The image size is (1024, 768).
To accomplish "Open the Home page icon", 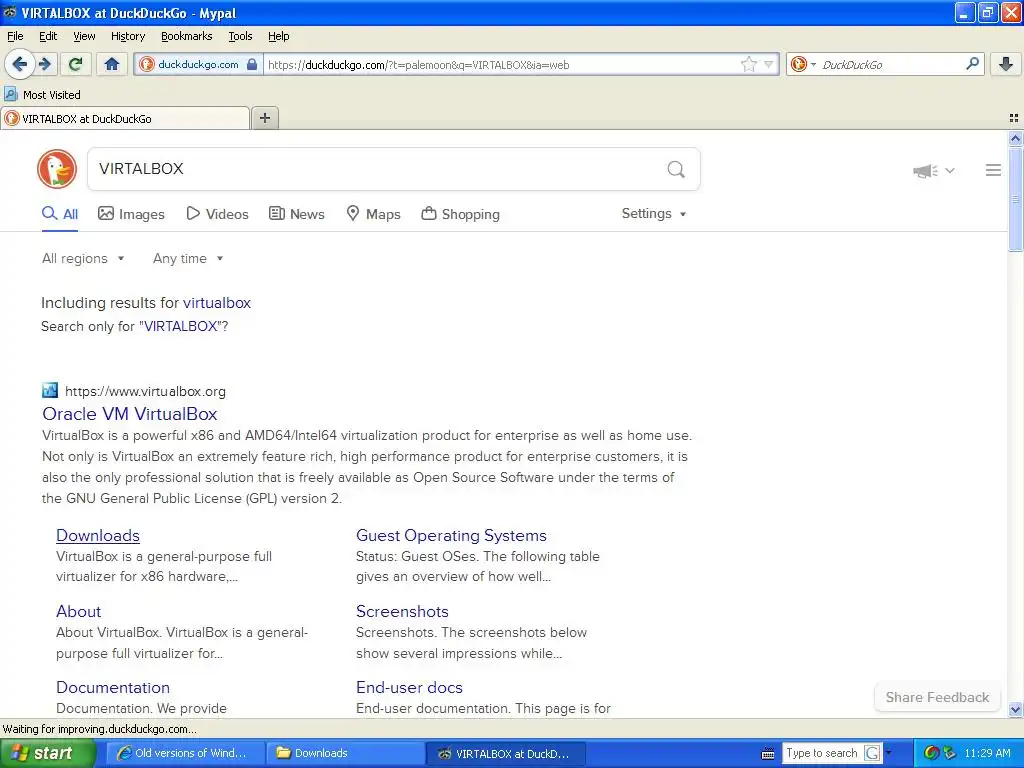I will coord(112,64).
